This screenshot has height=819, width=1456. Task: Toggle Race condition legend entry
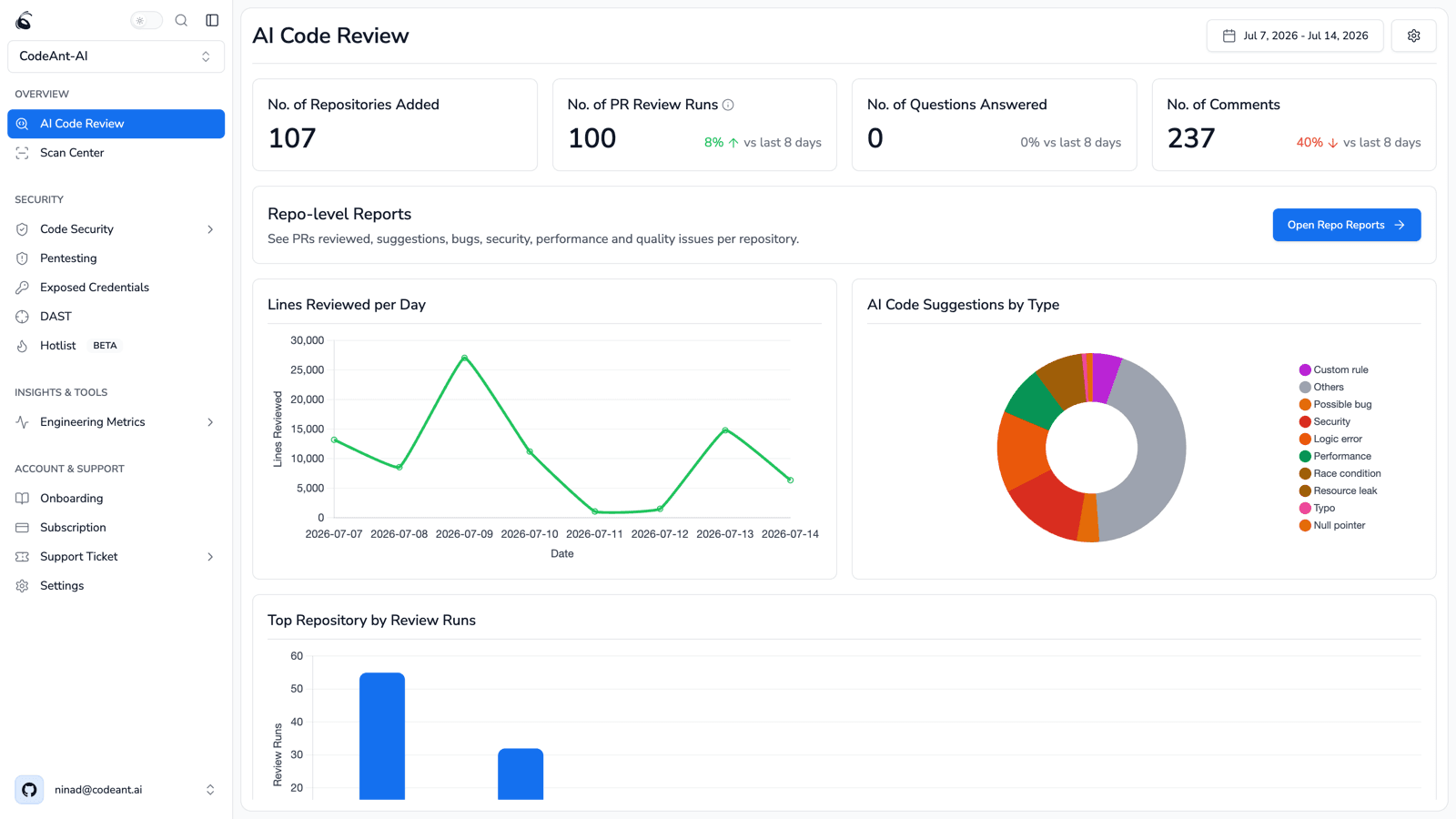(1340, 473)
